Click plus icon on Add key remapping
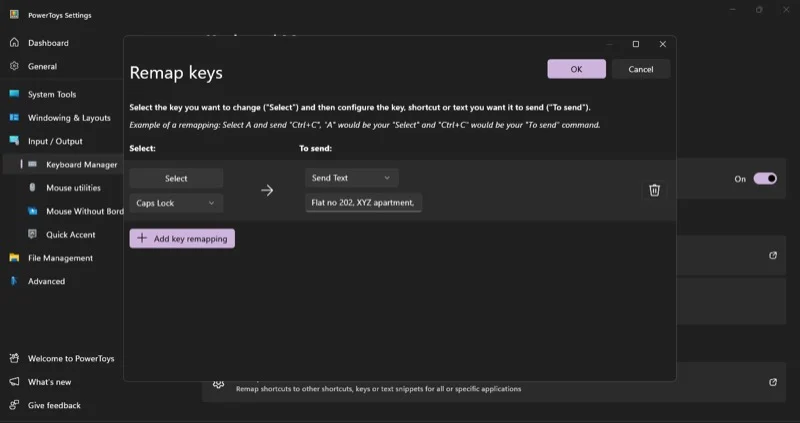 pyautogui.click(x=142, y=238)
